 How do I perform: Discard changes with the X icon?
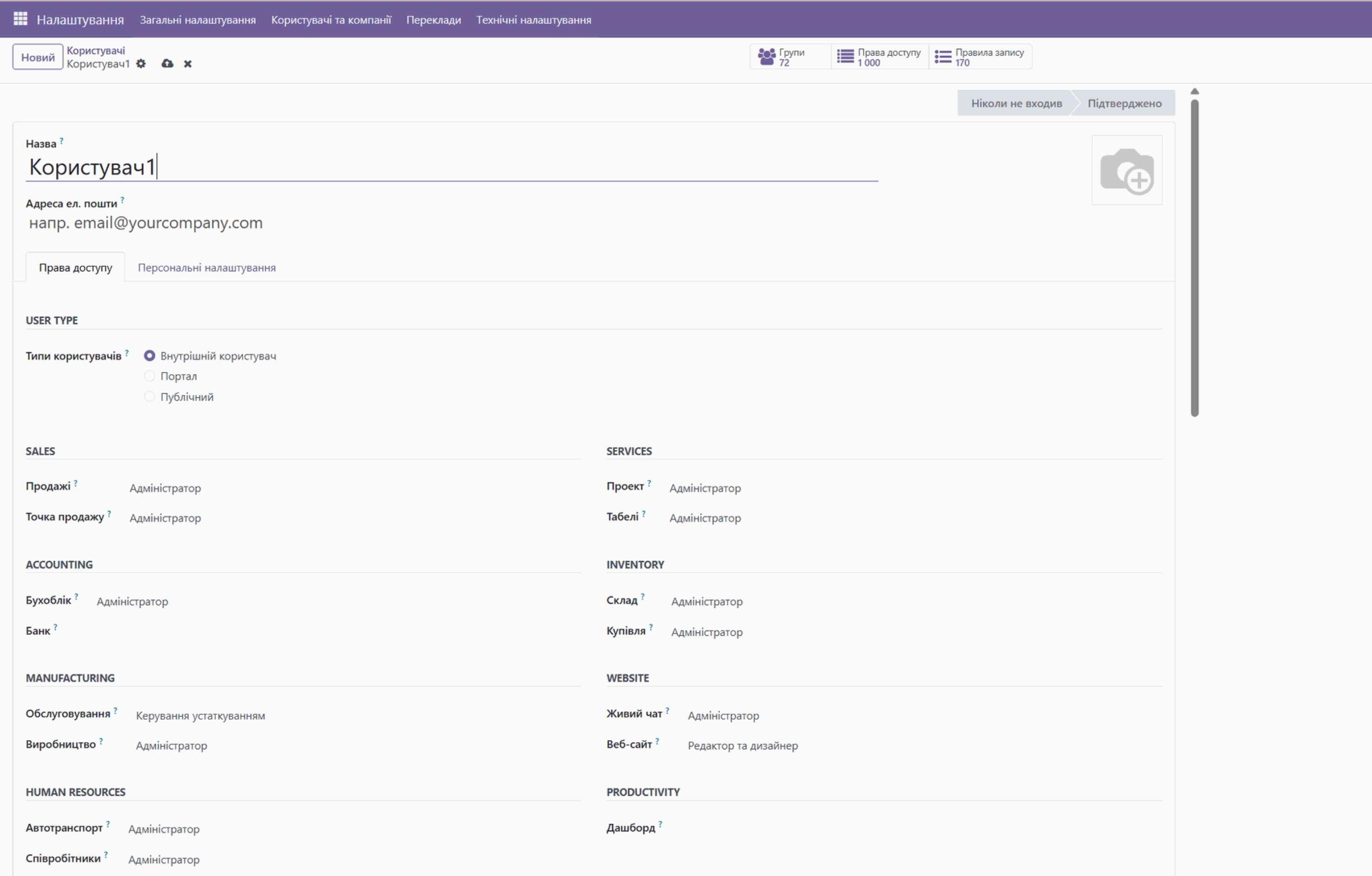click(187, 64)
